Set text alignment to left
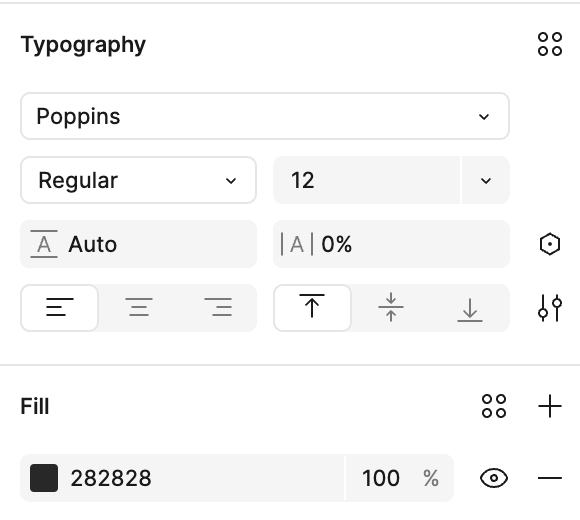The image size is (580, 520). [x=60, y=308]
